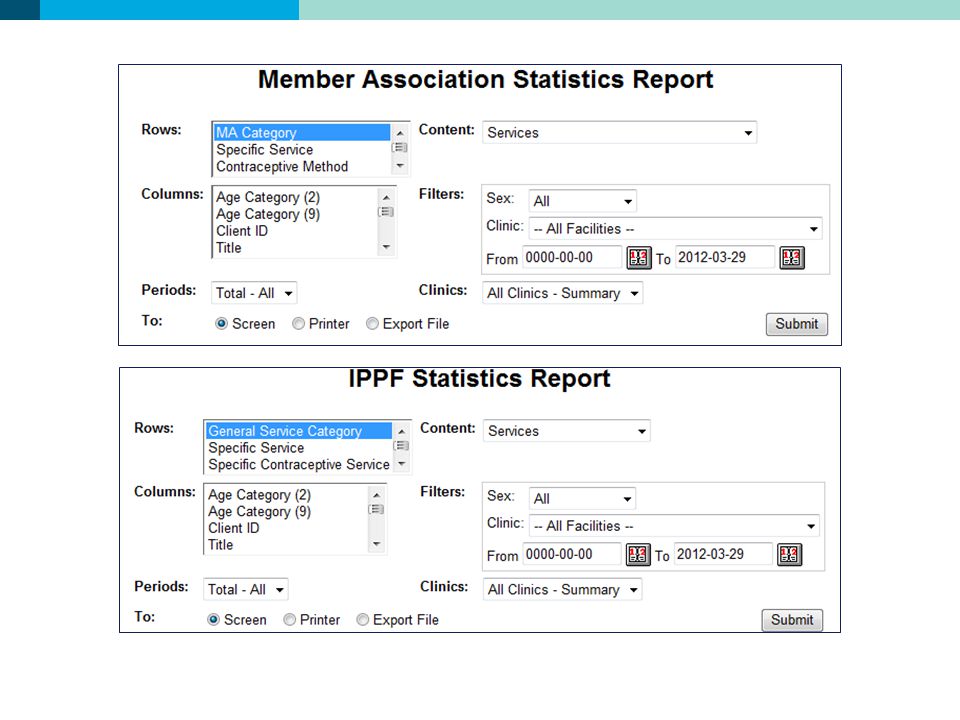Select Specific Contraceptive Service in IPPF Rows
960x720 pixels.
299,465
